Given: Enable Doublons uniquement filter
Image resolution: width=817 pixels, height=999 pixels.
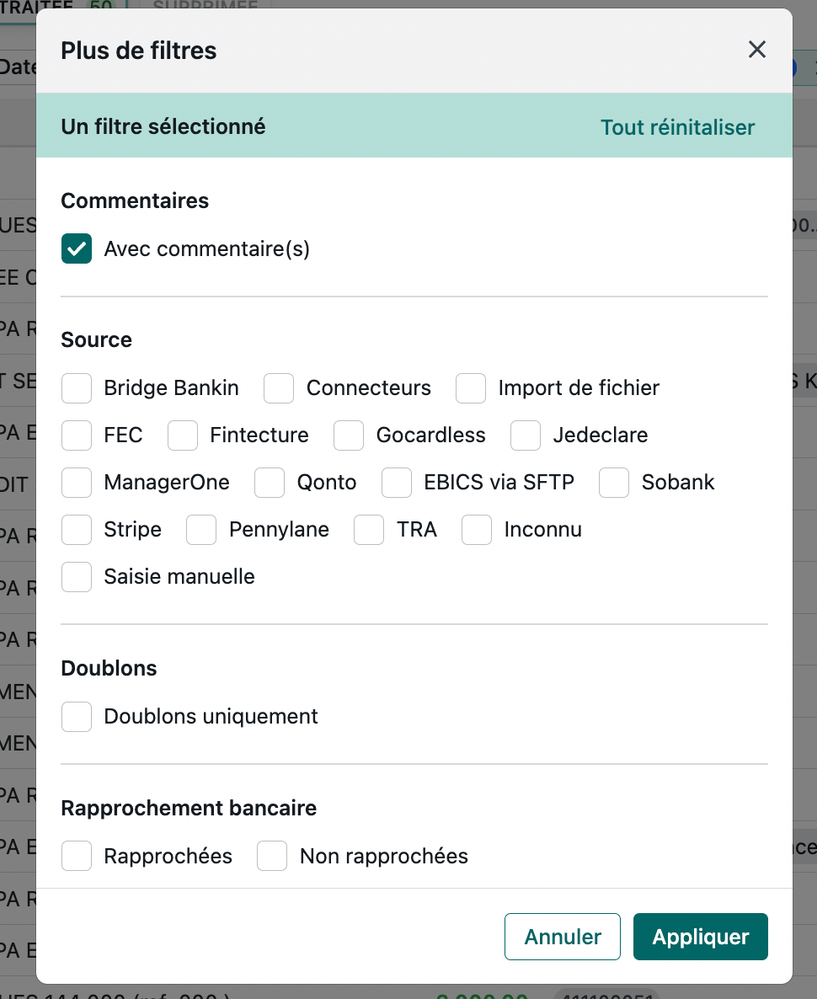Looking at the screenshot, I should pyautogui.click(x=77, y=716).
